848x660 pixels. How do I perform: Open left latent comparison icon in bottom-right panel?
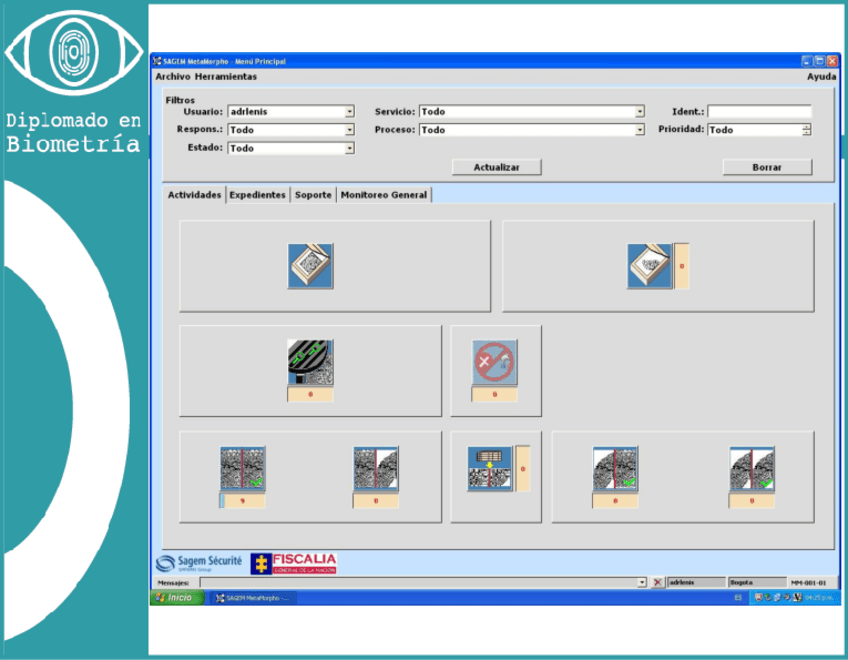pos(615,468)
